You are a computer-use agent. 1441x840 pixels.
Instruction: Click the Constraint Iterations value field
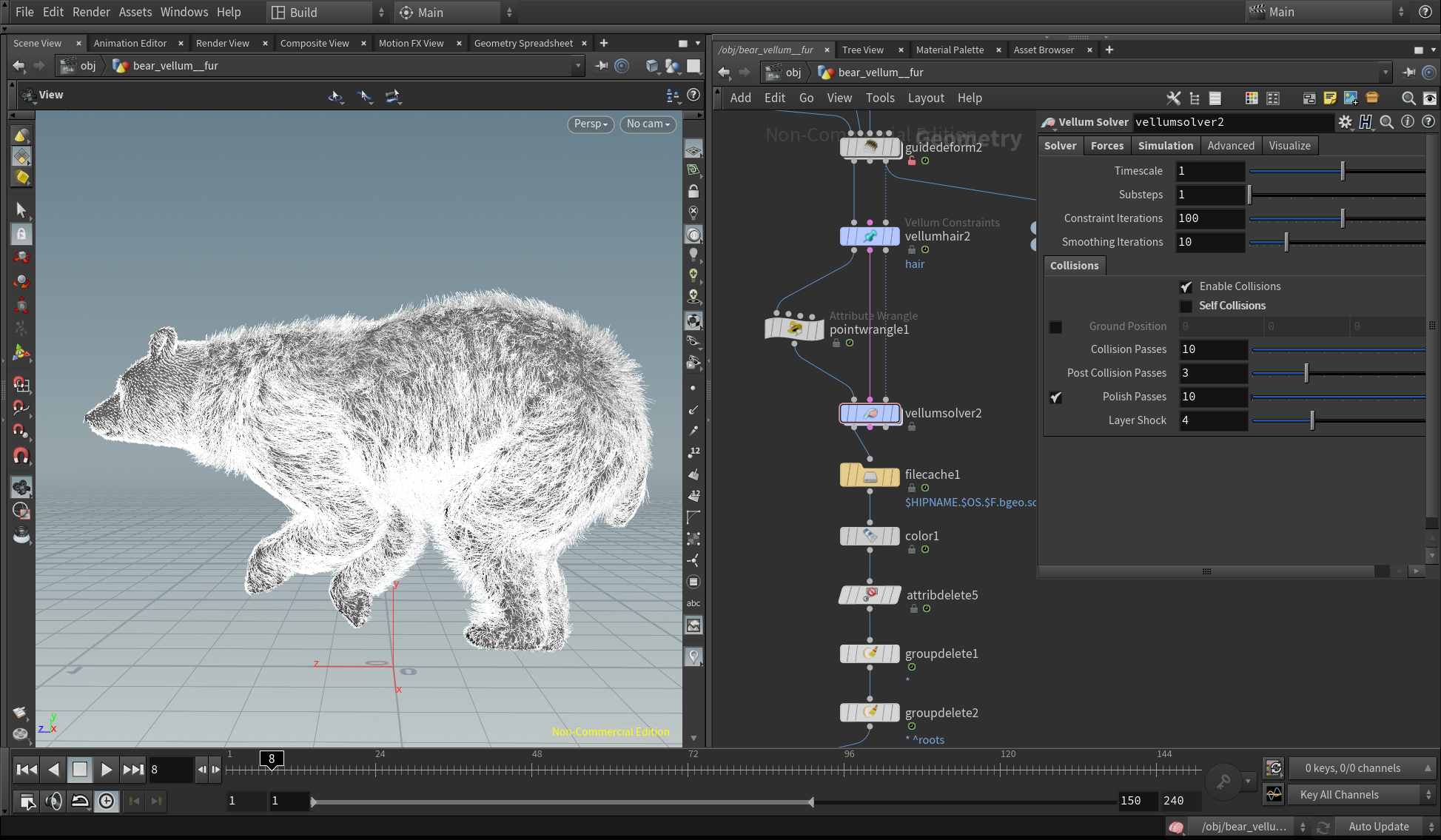click(1210, 218)
